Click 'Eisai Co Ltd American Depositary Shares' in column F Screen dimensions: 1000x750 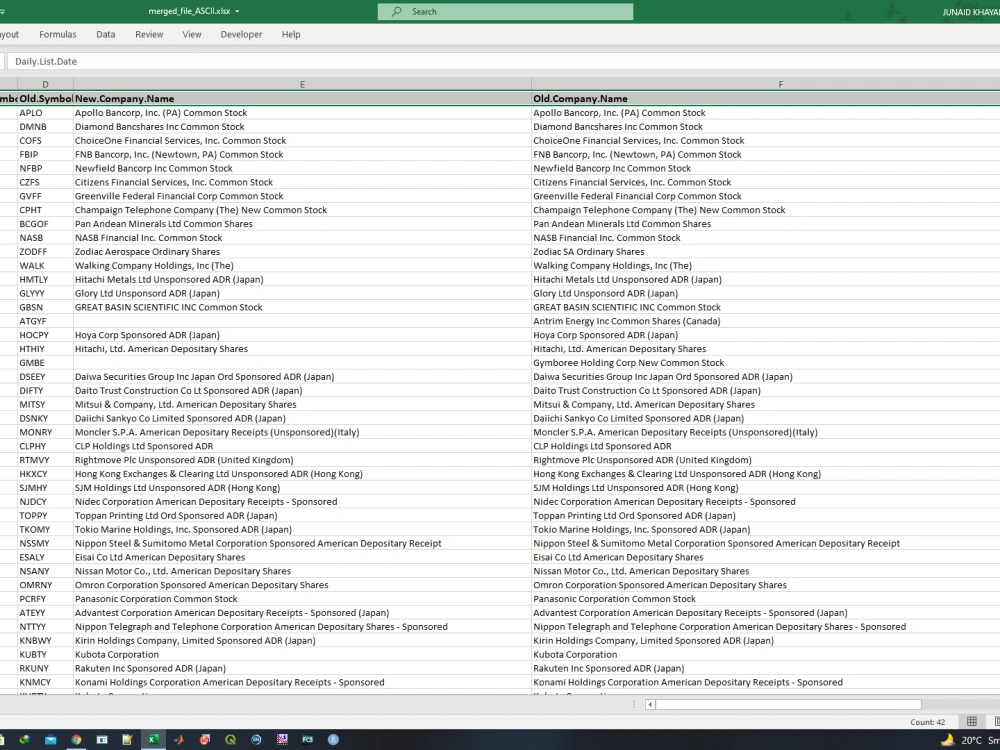pos(766,557)
